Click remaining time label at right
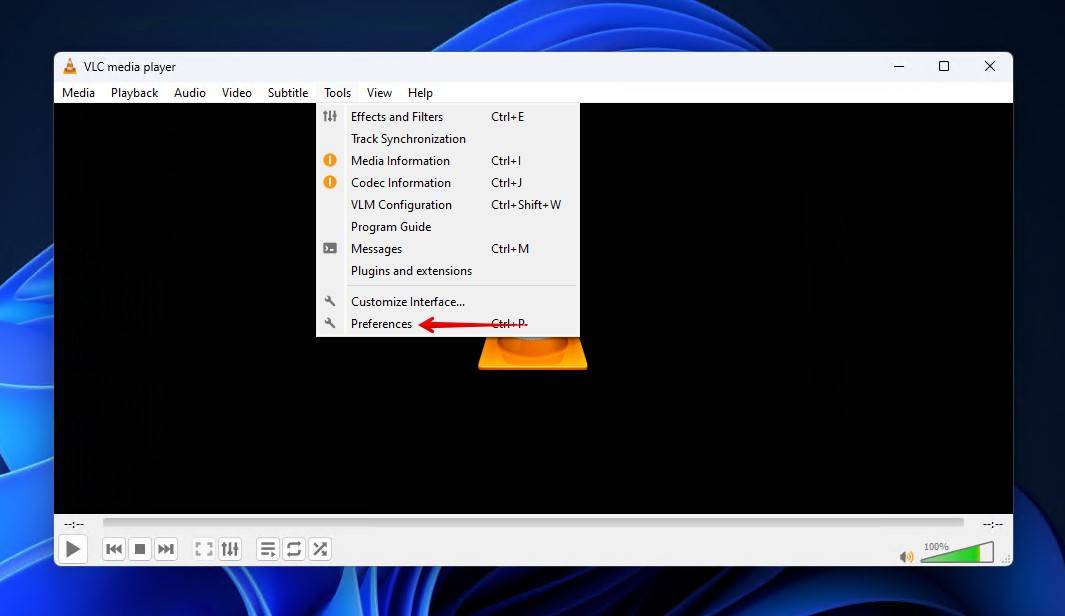Viewport: 1065px width, 616px height. pyautogui.click(x=992, y=524)
